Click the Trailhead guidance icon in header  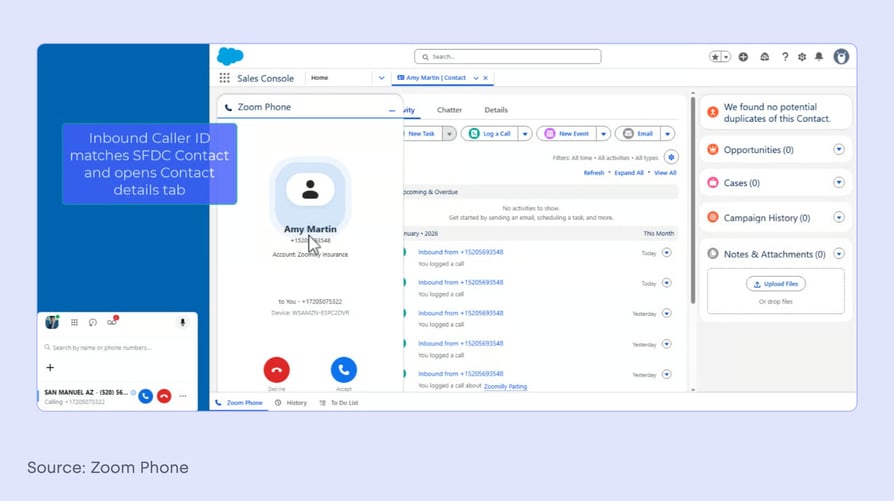[x=765, y=57]
